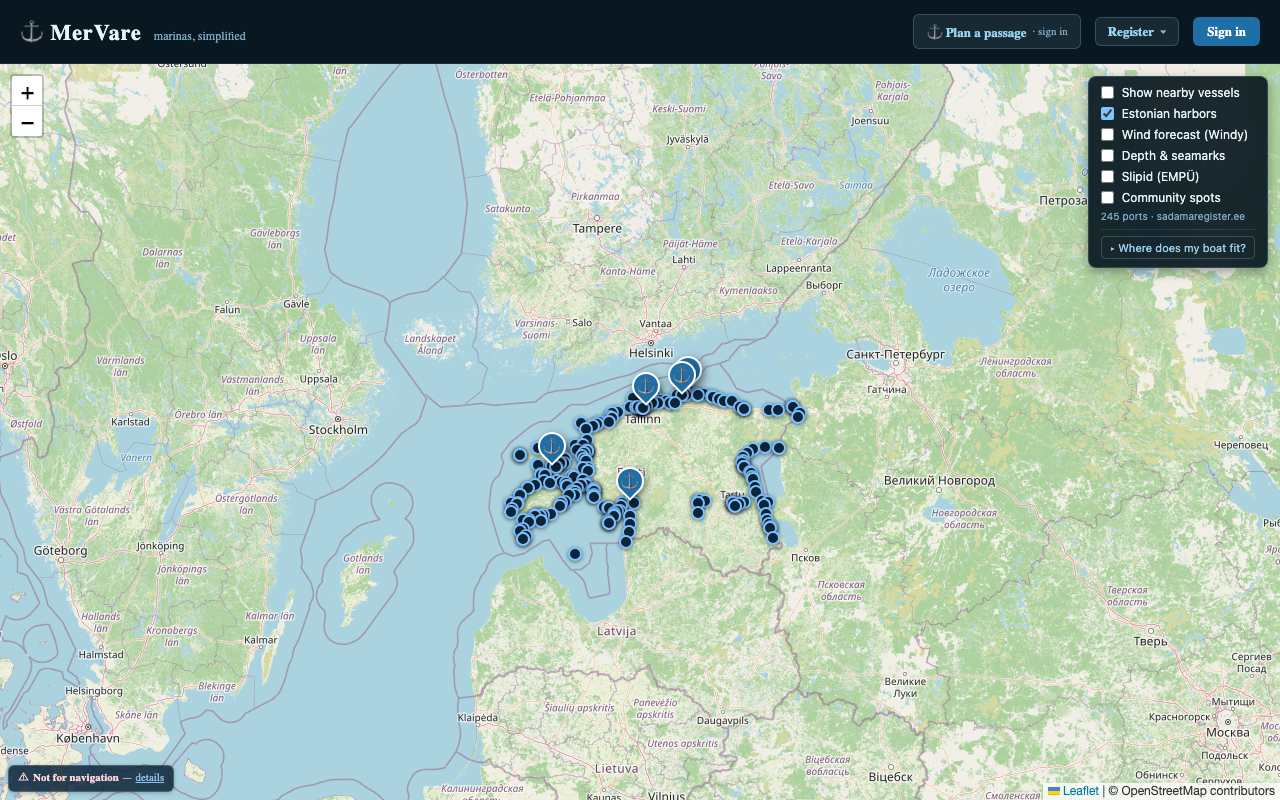Enable Show nearby vessels
The width and height of the screenshot is (1280, 800).
coord(1108,93)
